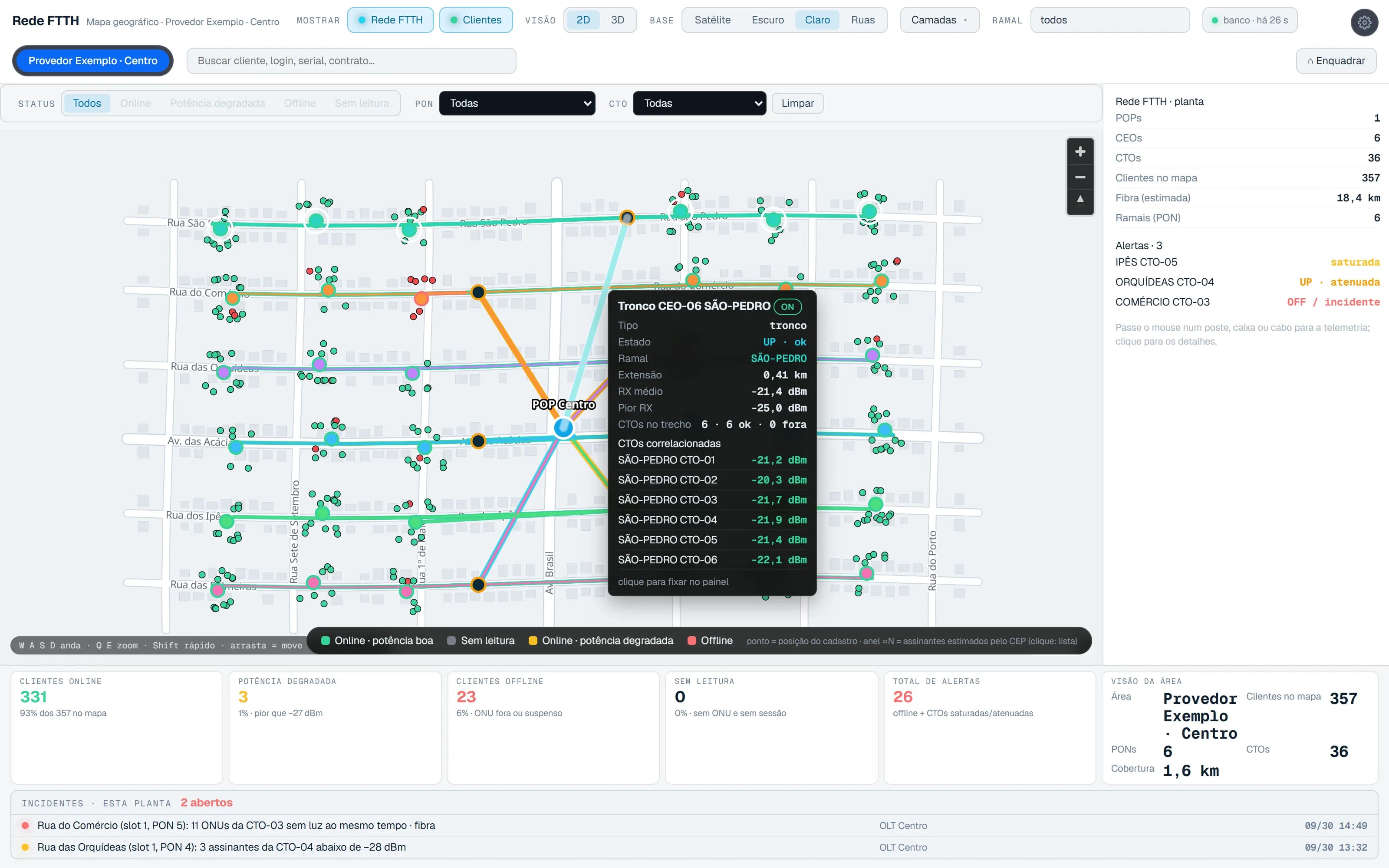Select leftmost blue CTO on Av. das Acácias
Image resolution: width=1389 pixels, height=868 pixels.
pos(235,447)
